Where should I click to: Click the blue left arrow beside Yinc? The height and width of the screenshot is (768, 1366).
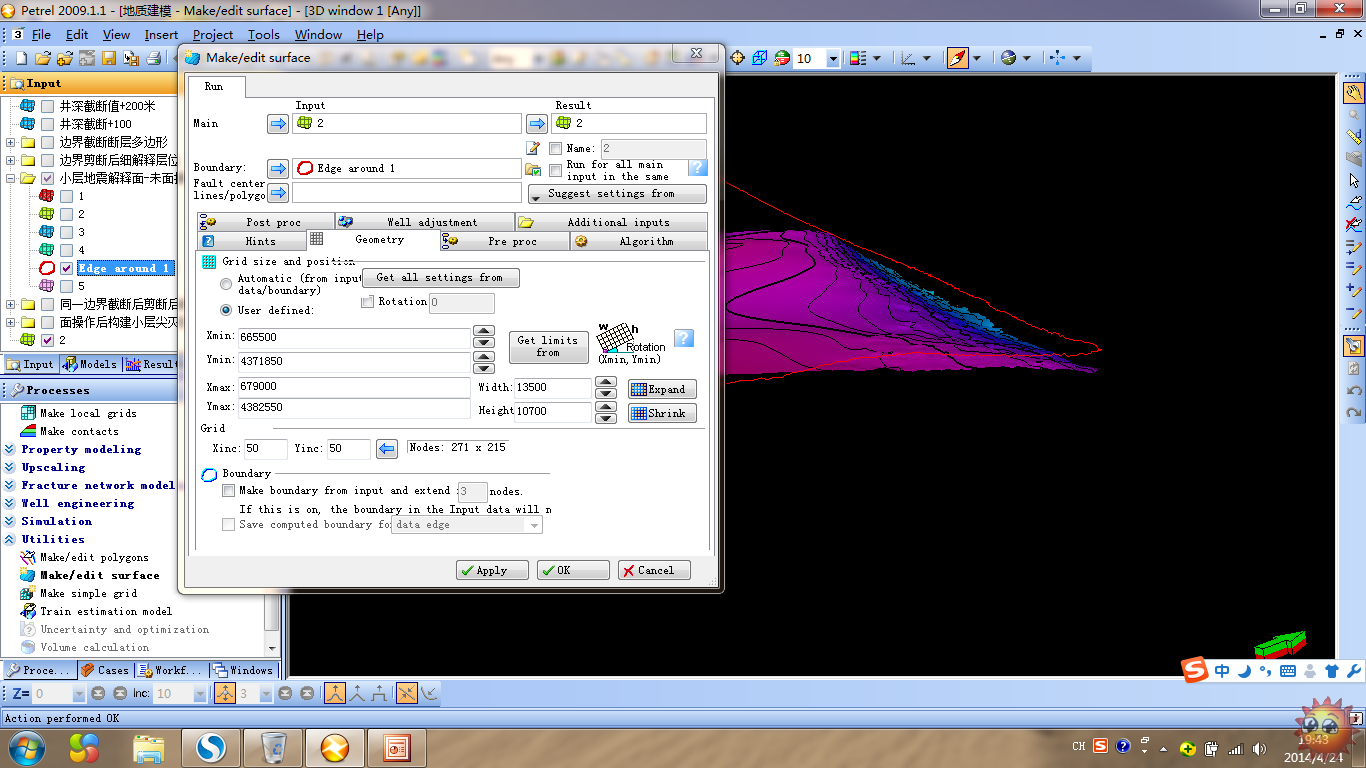tap(387, 449)
